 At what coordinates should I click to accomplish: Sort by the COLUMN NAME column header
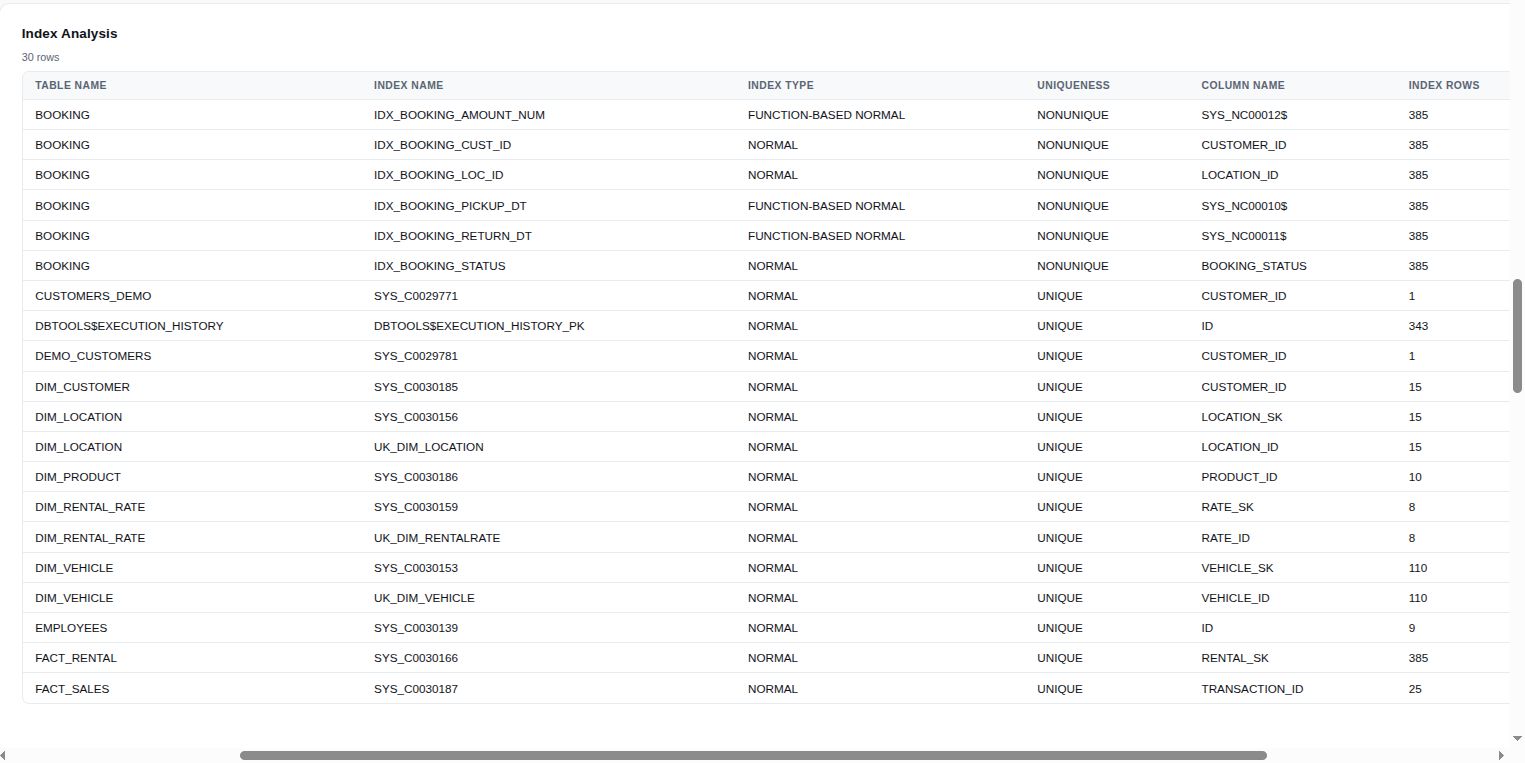tap(1243, 85)
